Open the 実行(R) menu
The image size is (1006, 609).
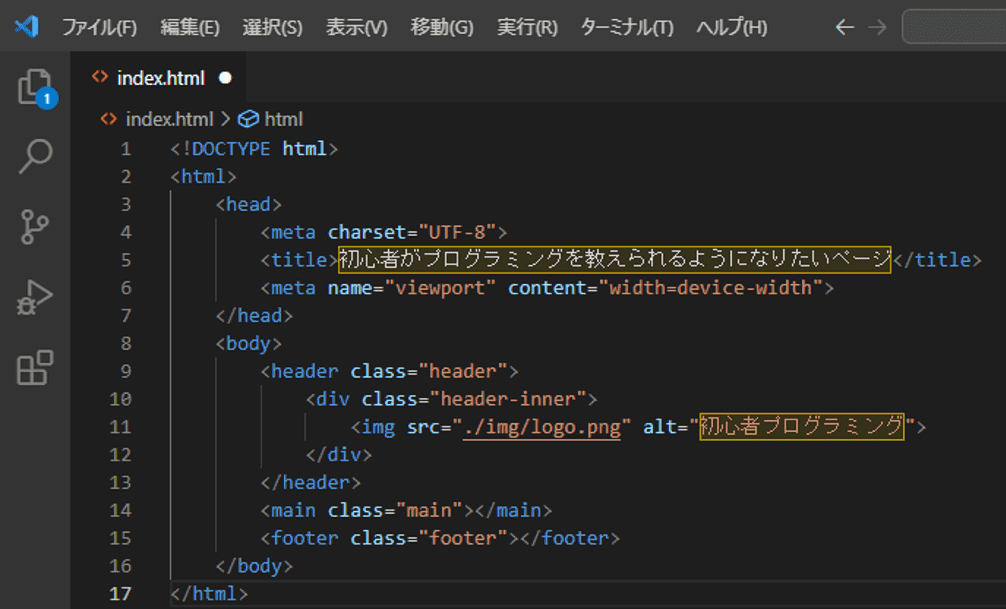point(527,28)
